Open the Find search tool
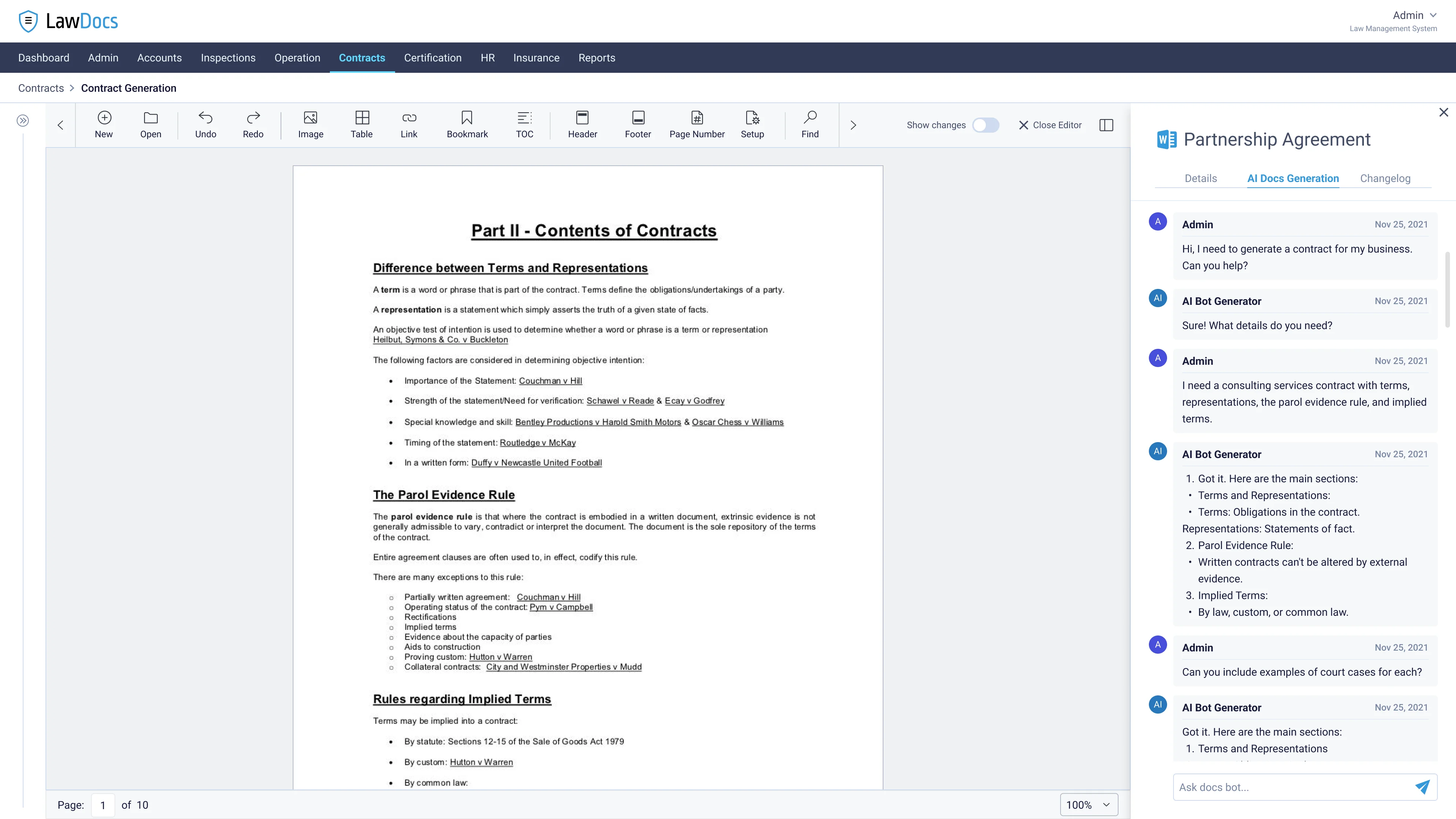Screen dimensions: 1456x819 coord(810,125)
